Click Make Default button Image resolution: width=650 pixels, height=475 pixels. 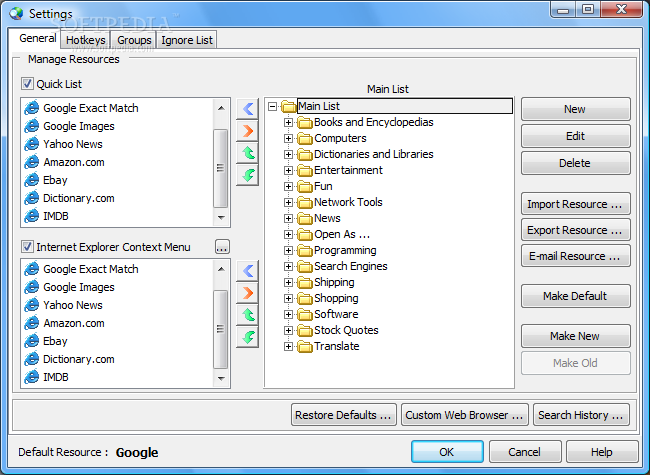click(x=575, y=296)
